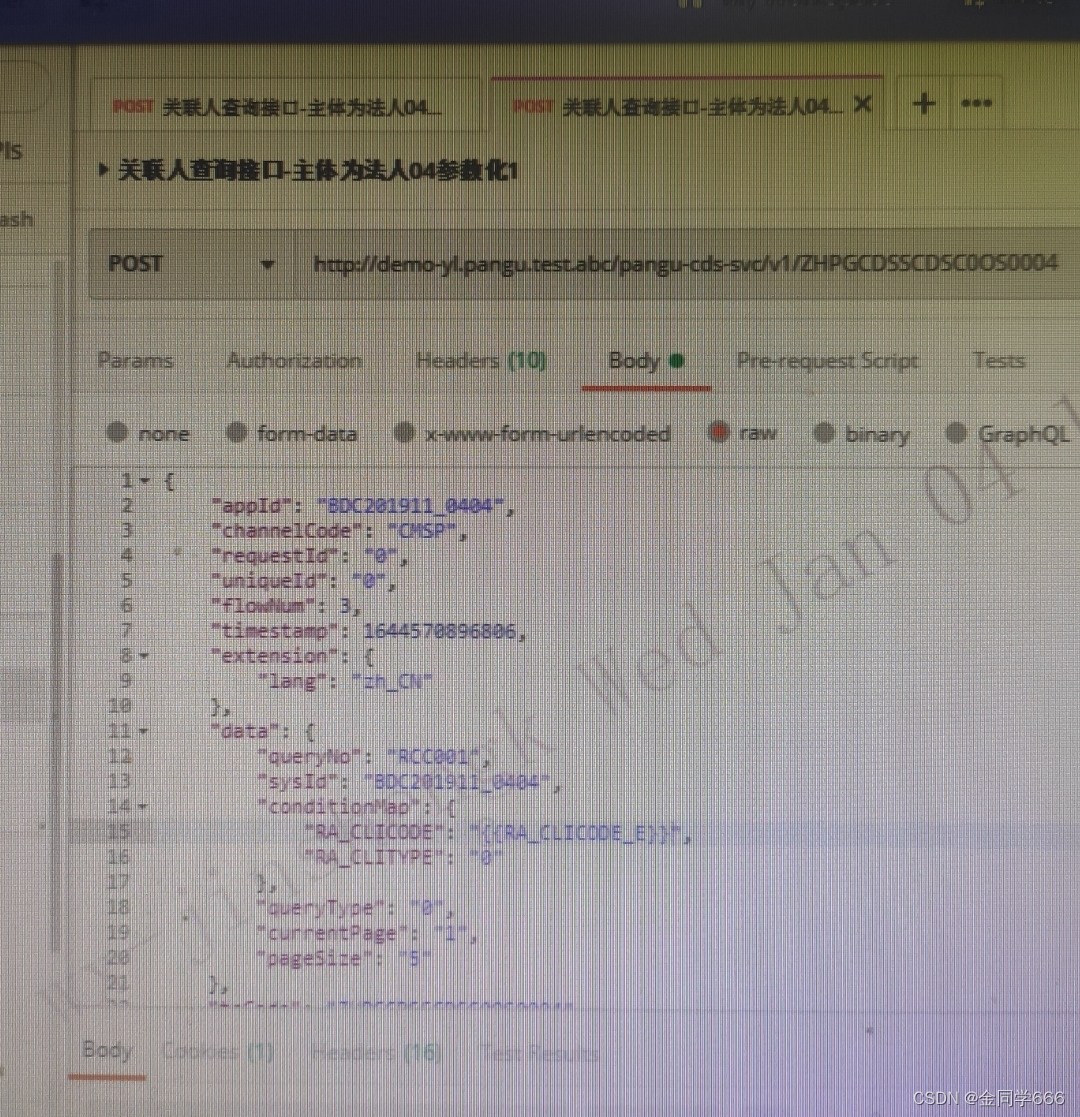This screenshot has height=1117, width=1080.
Task: Click the request URL input field
Action: pyautogui.click(x=685, y=264)
